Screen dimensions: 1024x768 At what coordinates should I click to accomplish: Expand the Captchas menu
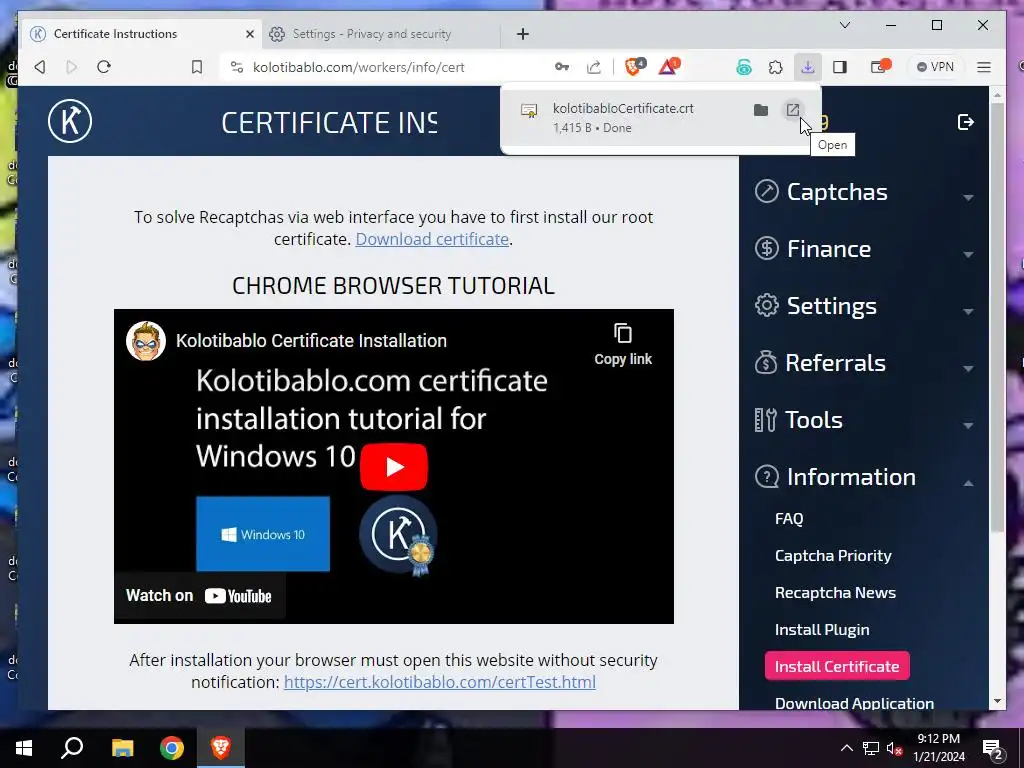[x=864, y=192]
